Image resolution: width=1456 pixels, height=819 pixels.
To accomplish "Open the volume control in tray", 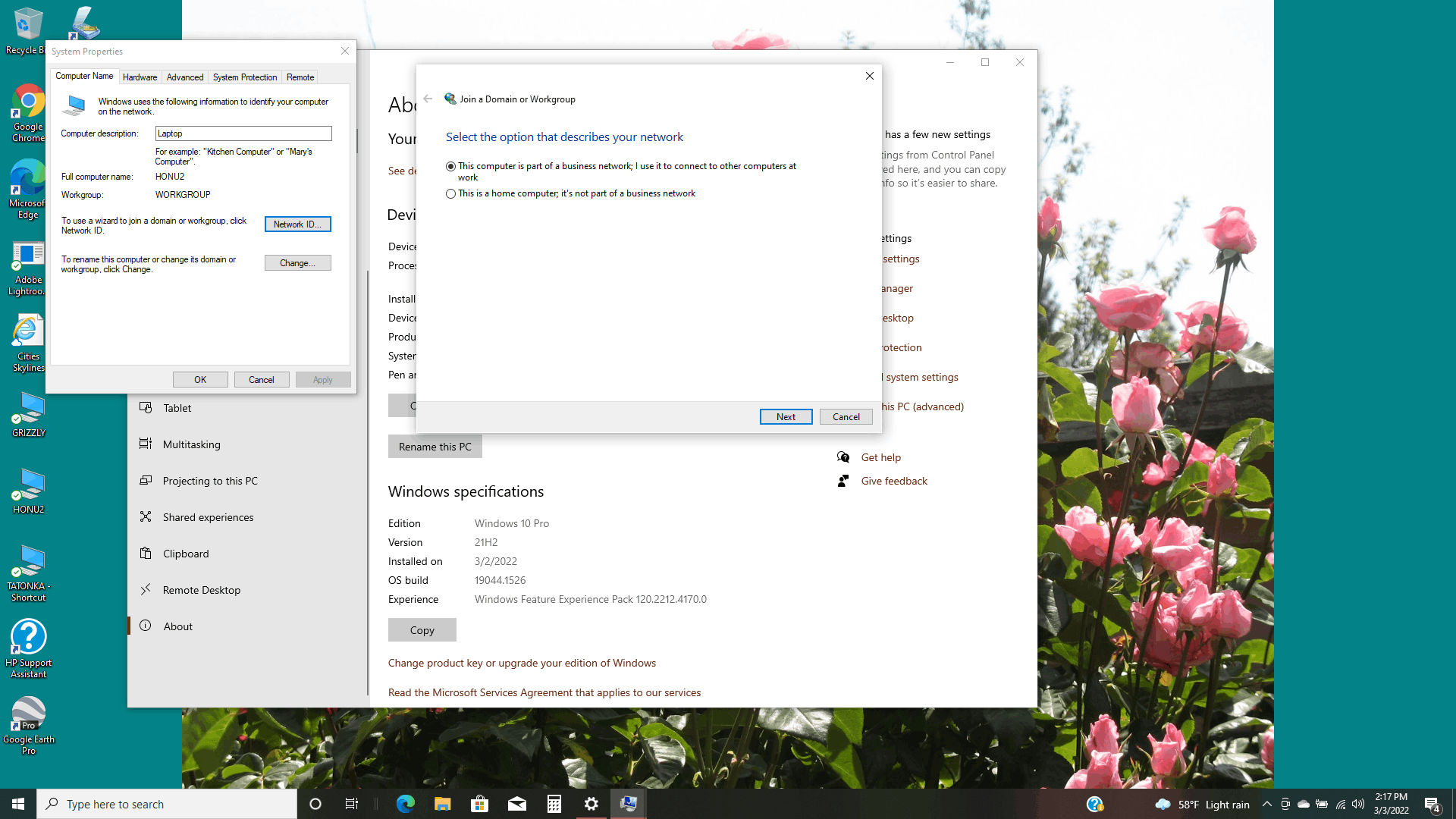I will point(1358,804).
